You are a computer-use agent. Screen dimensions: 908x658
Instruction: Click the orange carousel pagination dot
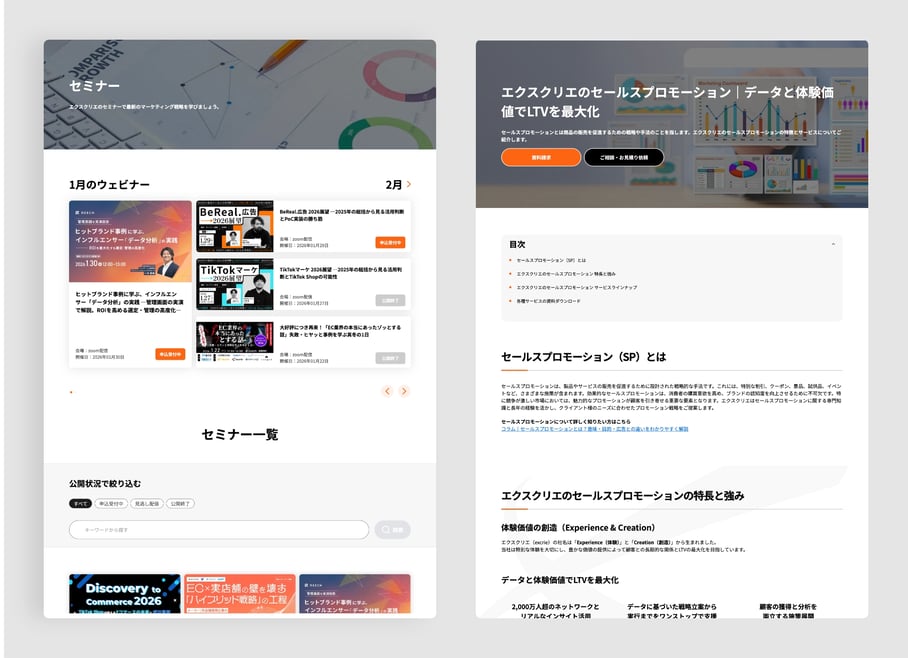coord(71,393)
